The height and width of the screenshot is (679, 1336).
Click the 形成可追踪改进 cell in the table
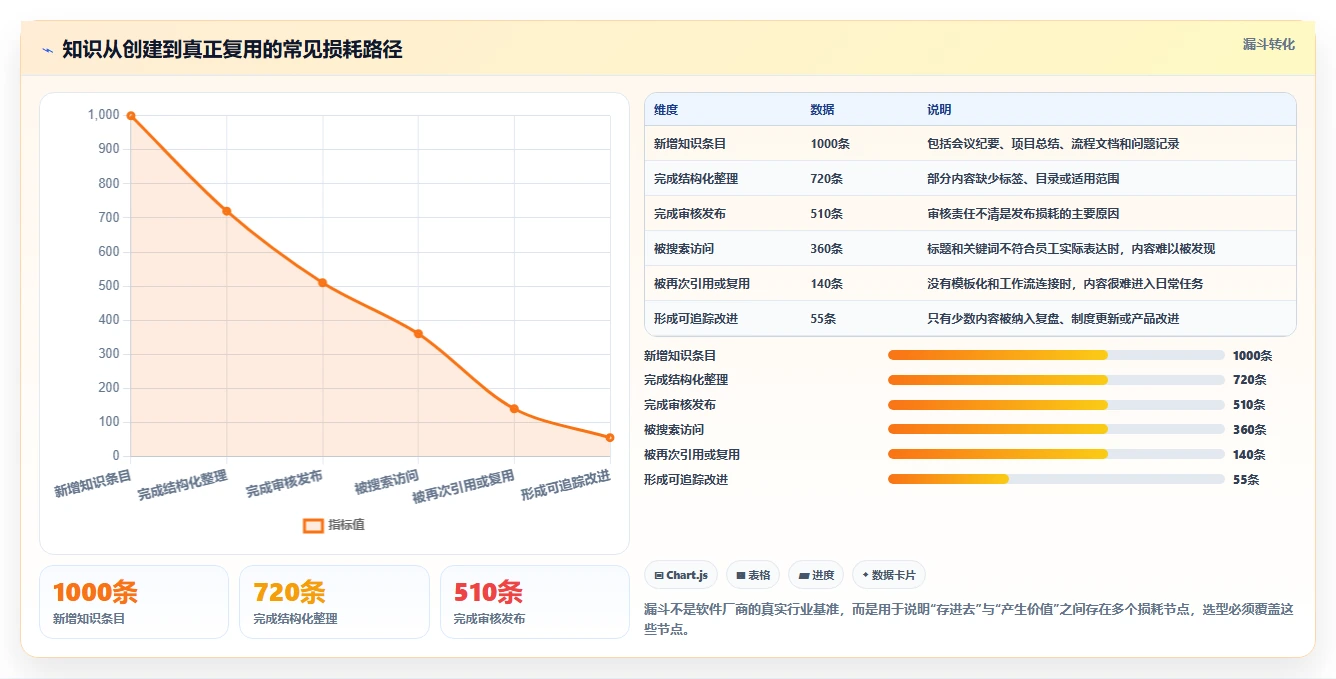click(x=696, y=319)
